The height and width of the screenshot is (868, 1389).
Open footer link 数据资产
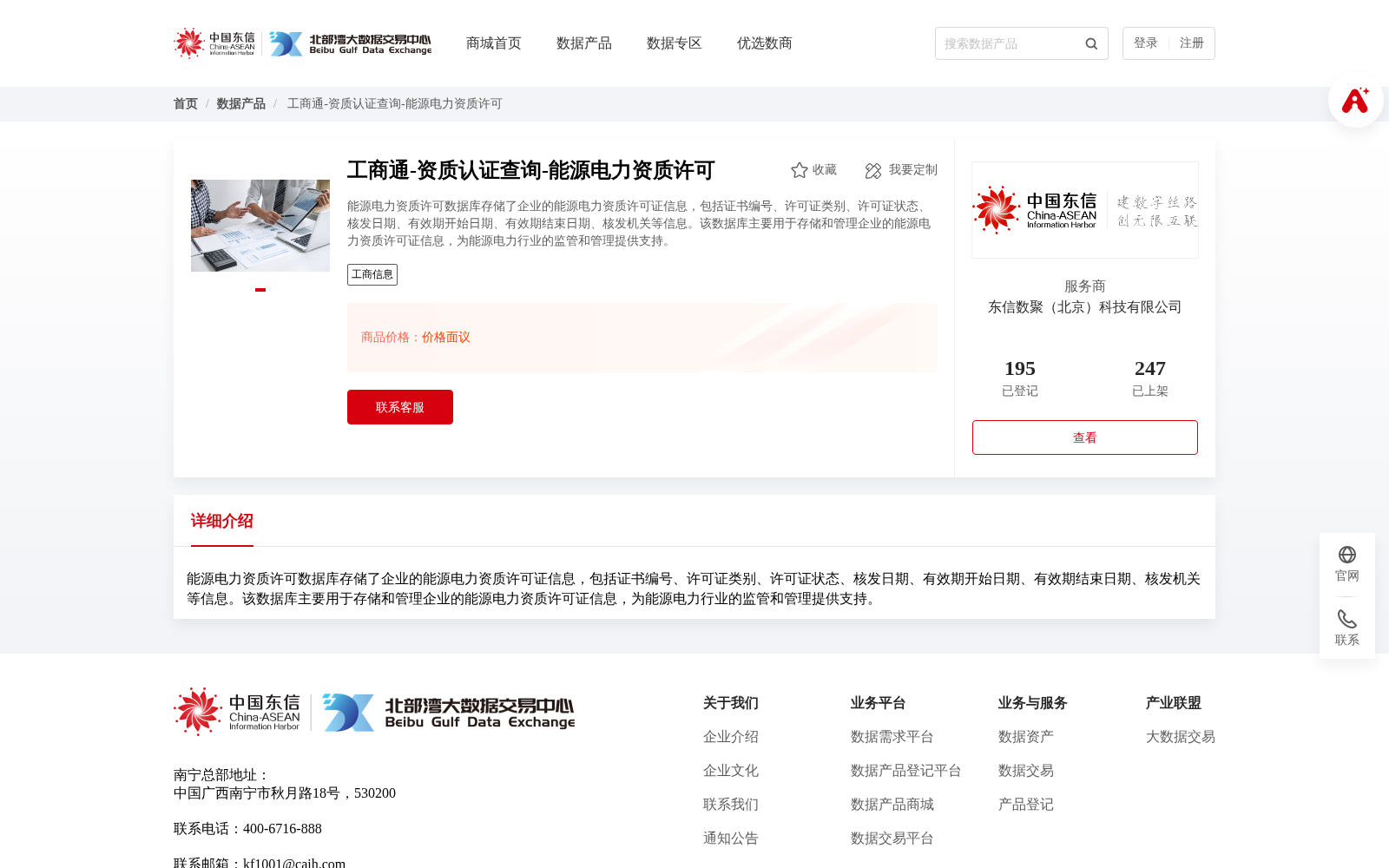[1026, 737]
